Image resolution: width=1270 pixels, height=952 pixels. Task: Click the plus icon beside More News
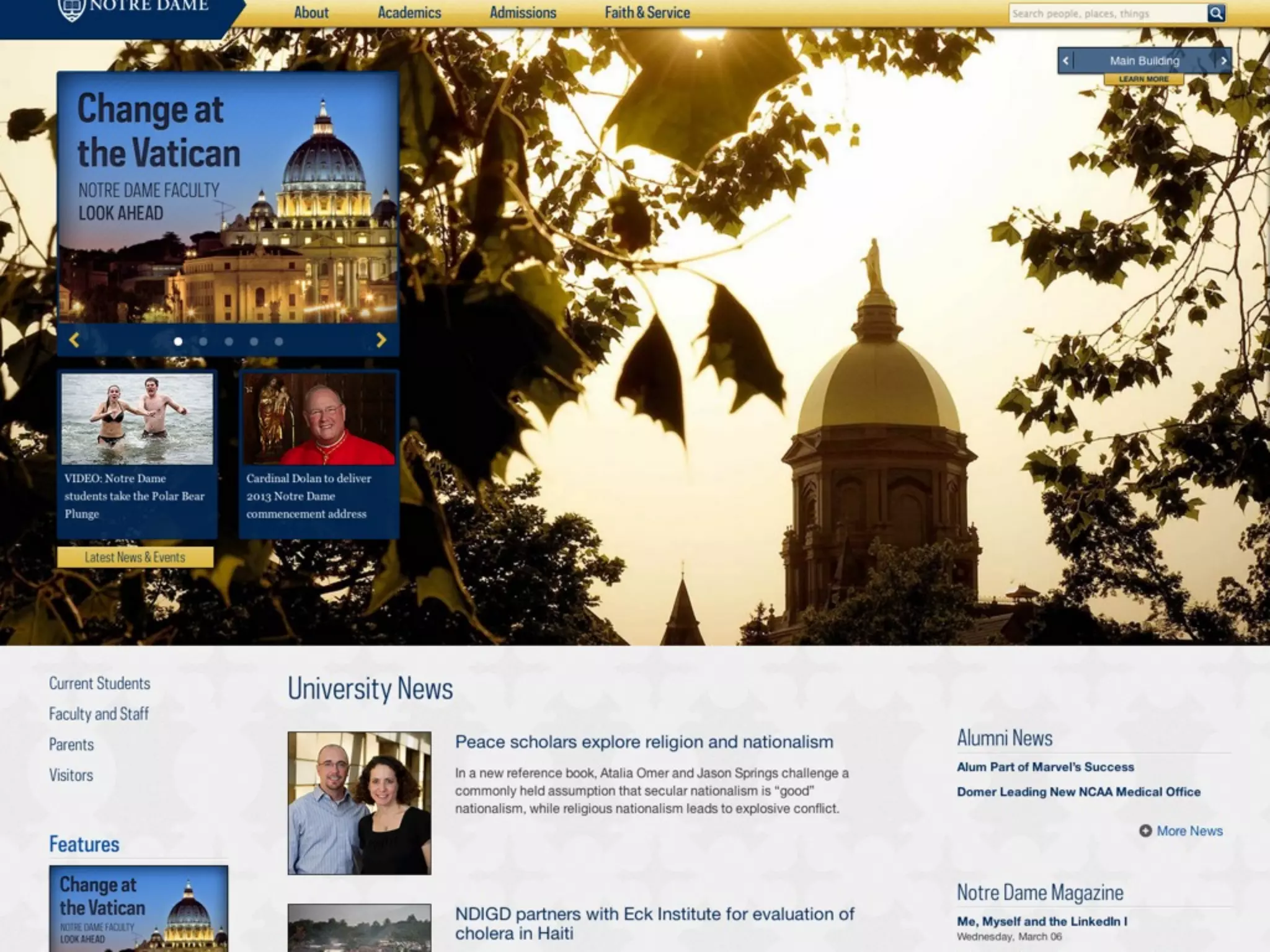point(1145,831)
